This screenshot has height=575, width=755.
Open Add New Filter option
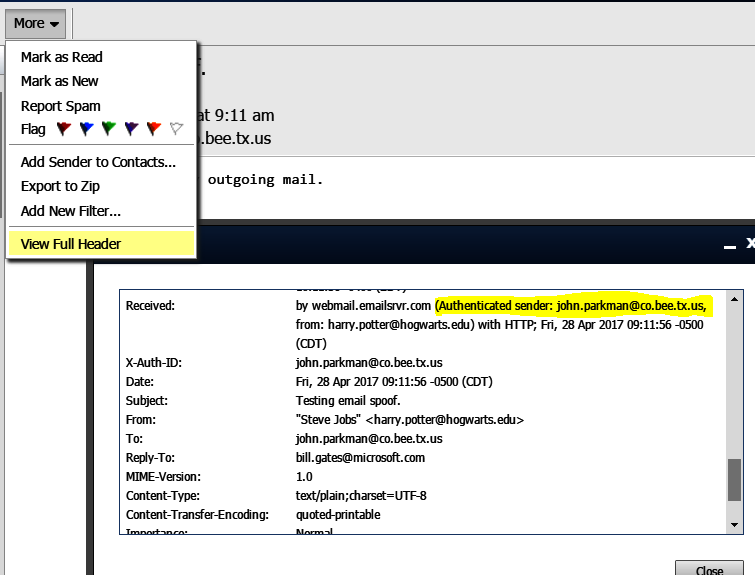tap(70, 211)
